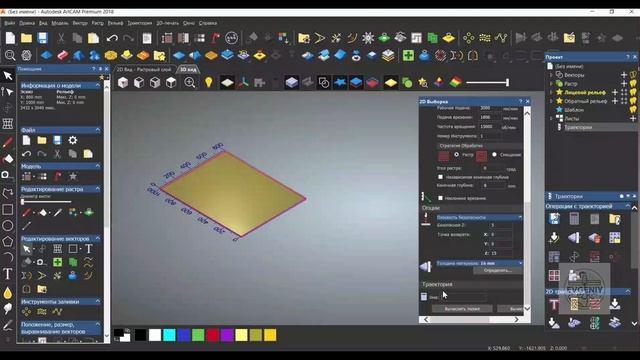Collapse the Толщина материала section
The width and height of the screenshot is (640, 360).
pyautogui.click(x=520, y=263)
